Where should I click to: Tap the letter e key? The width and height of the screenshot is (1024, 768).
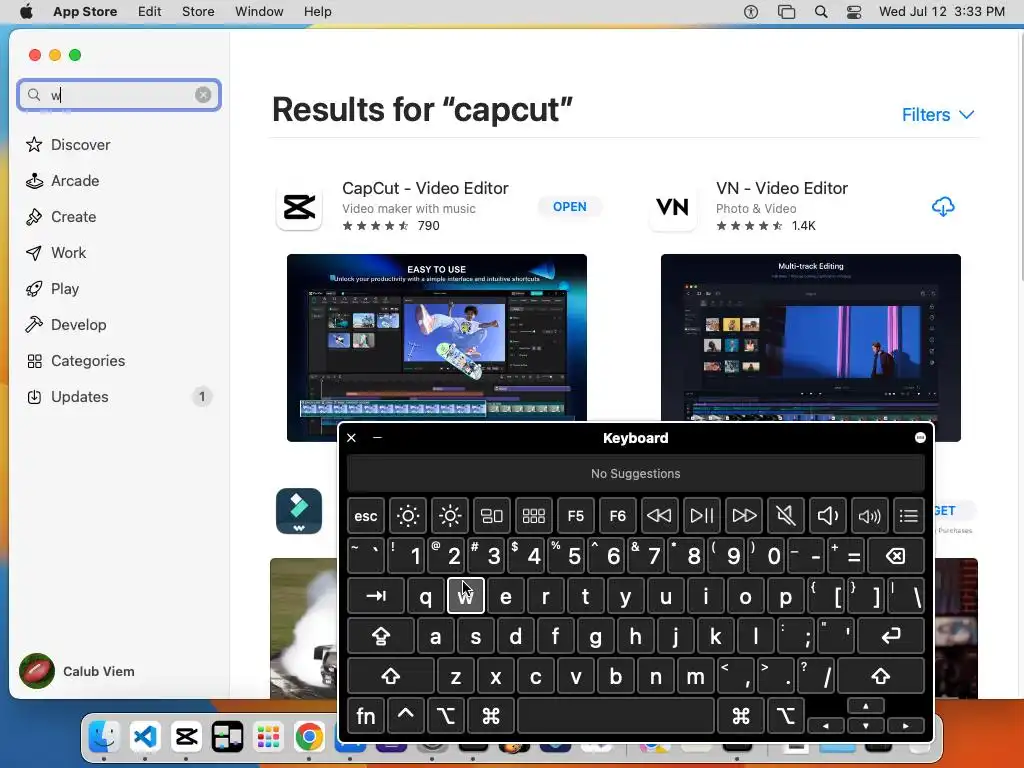point(505,596)
